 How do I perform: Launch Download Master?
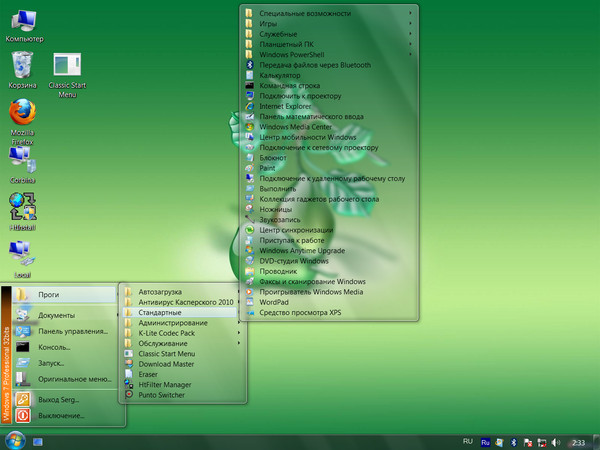tap(182, 364)
